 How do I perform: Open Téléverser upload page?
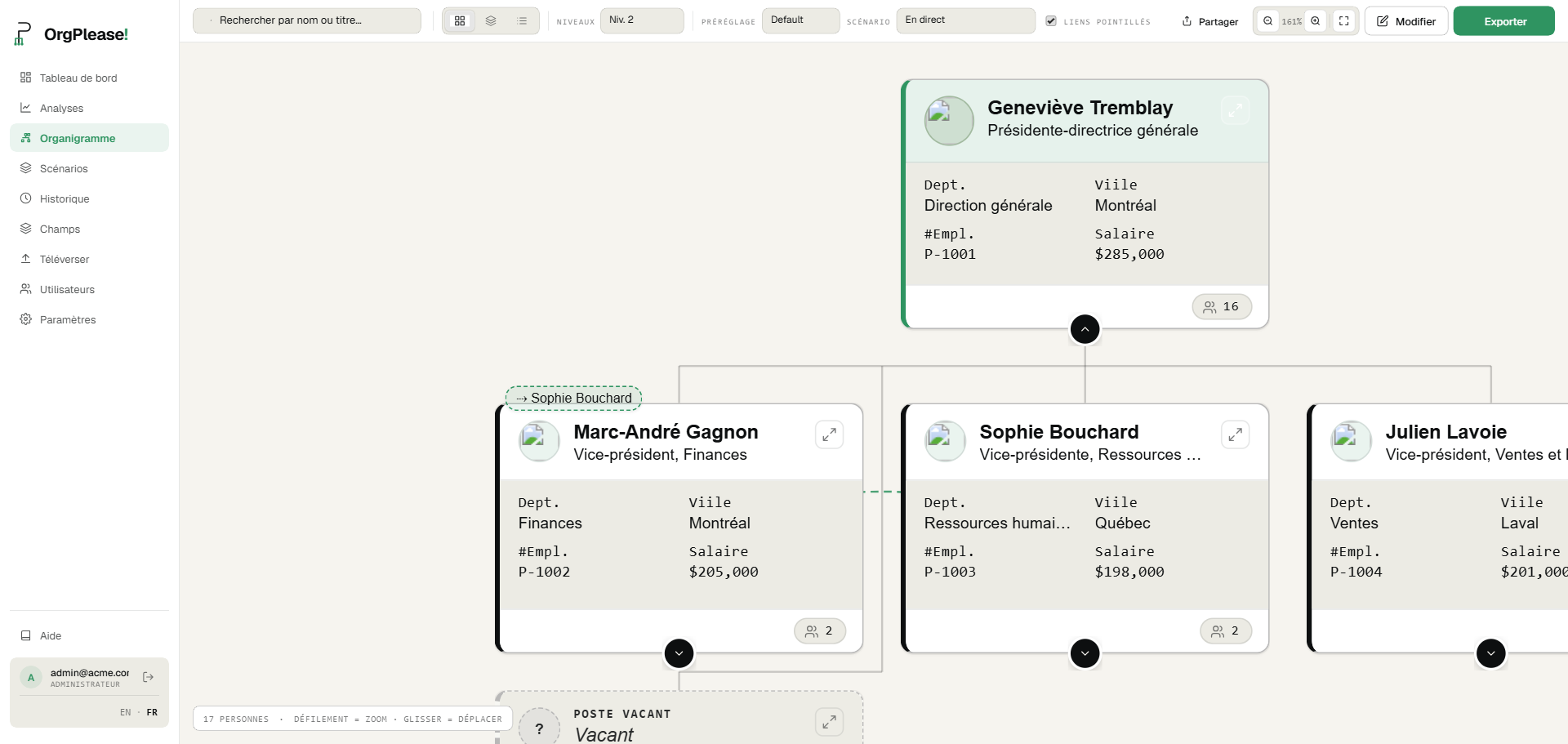pyautogui.click(x=89, y=259)
